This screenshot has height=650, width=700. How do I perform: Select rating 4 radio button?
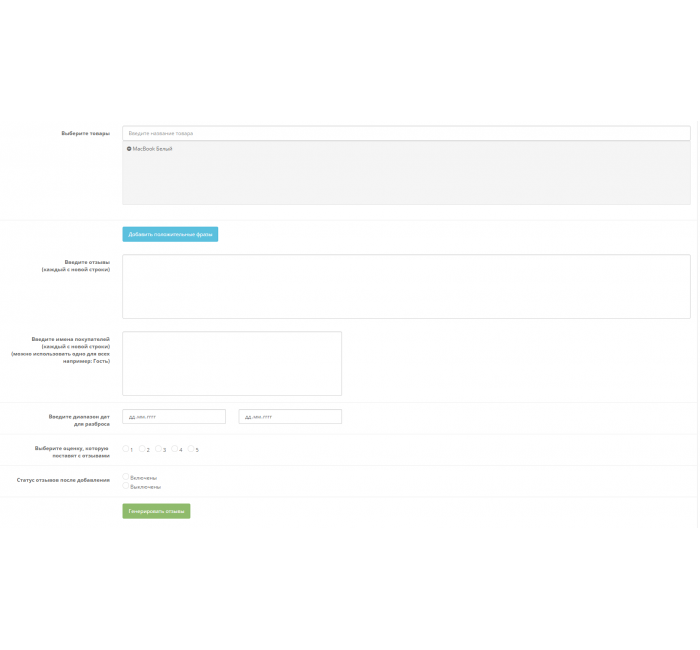(175, 449)
